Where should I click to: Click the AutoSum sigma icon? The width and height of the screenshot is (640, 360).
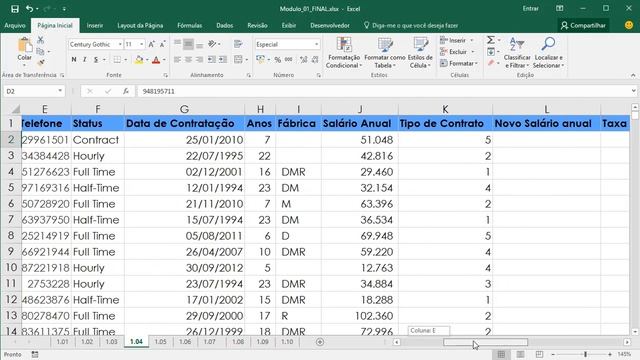491,40
